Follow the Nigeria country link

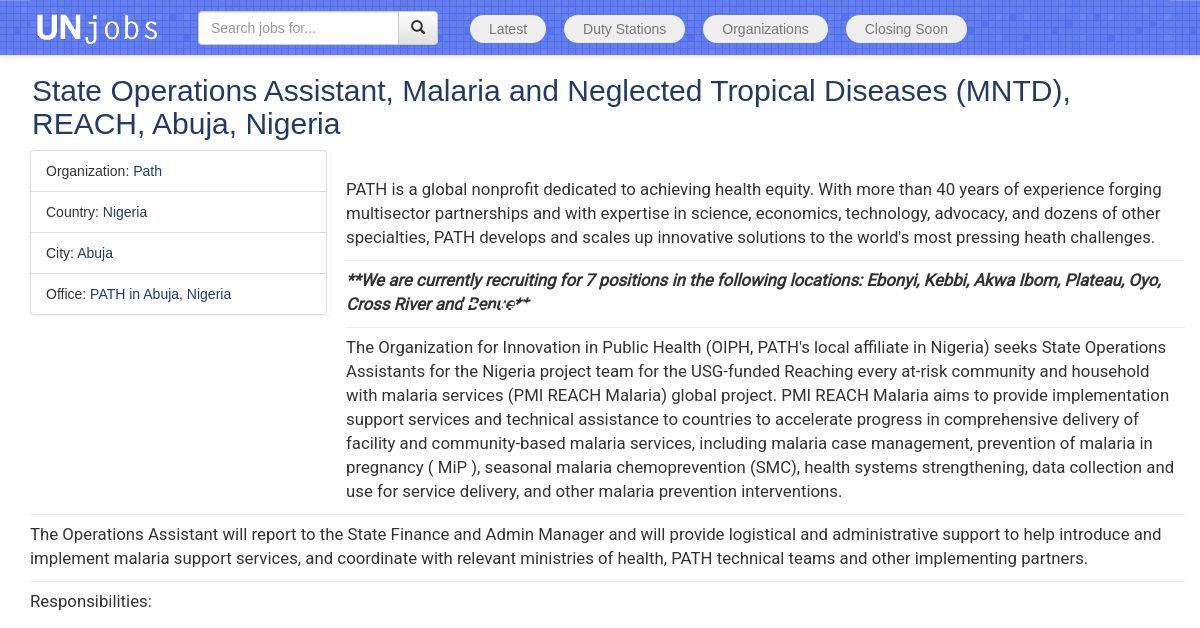(x=125, y=212)
